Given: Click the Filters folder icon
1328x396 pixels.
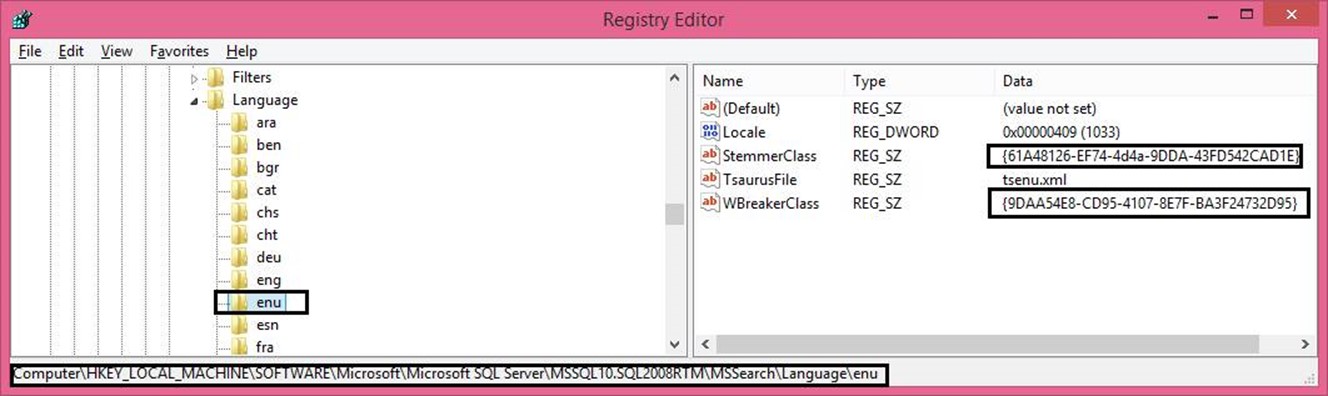Looking at the screenshot, I should [215, 77].
